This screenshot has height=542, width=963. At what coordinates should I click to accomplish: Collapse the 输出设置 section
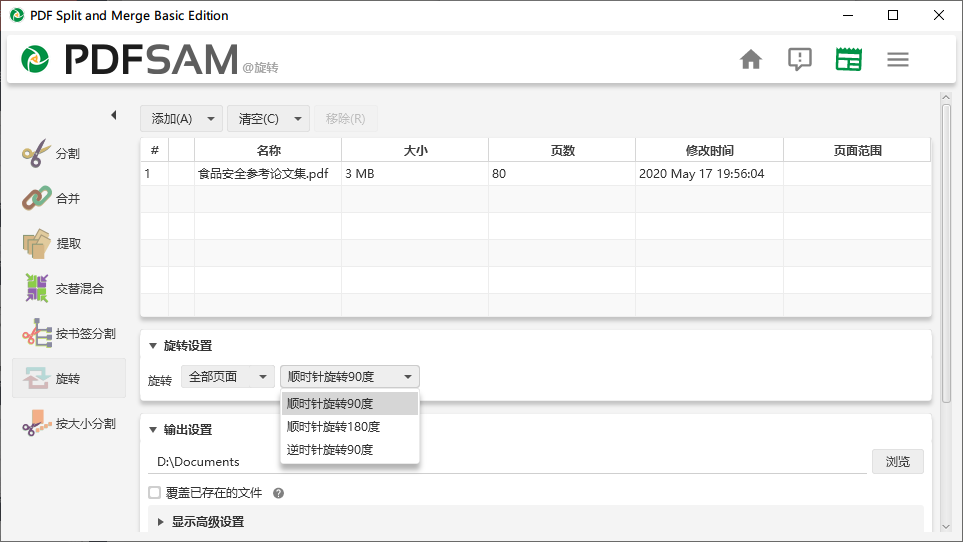coord(153,430)
